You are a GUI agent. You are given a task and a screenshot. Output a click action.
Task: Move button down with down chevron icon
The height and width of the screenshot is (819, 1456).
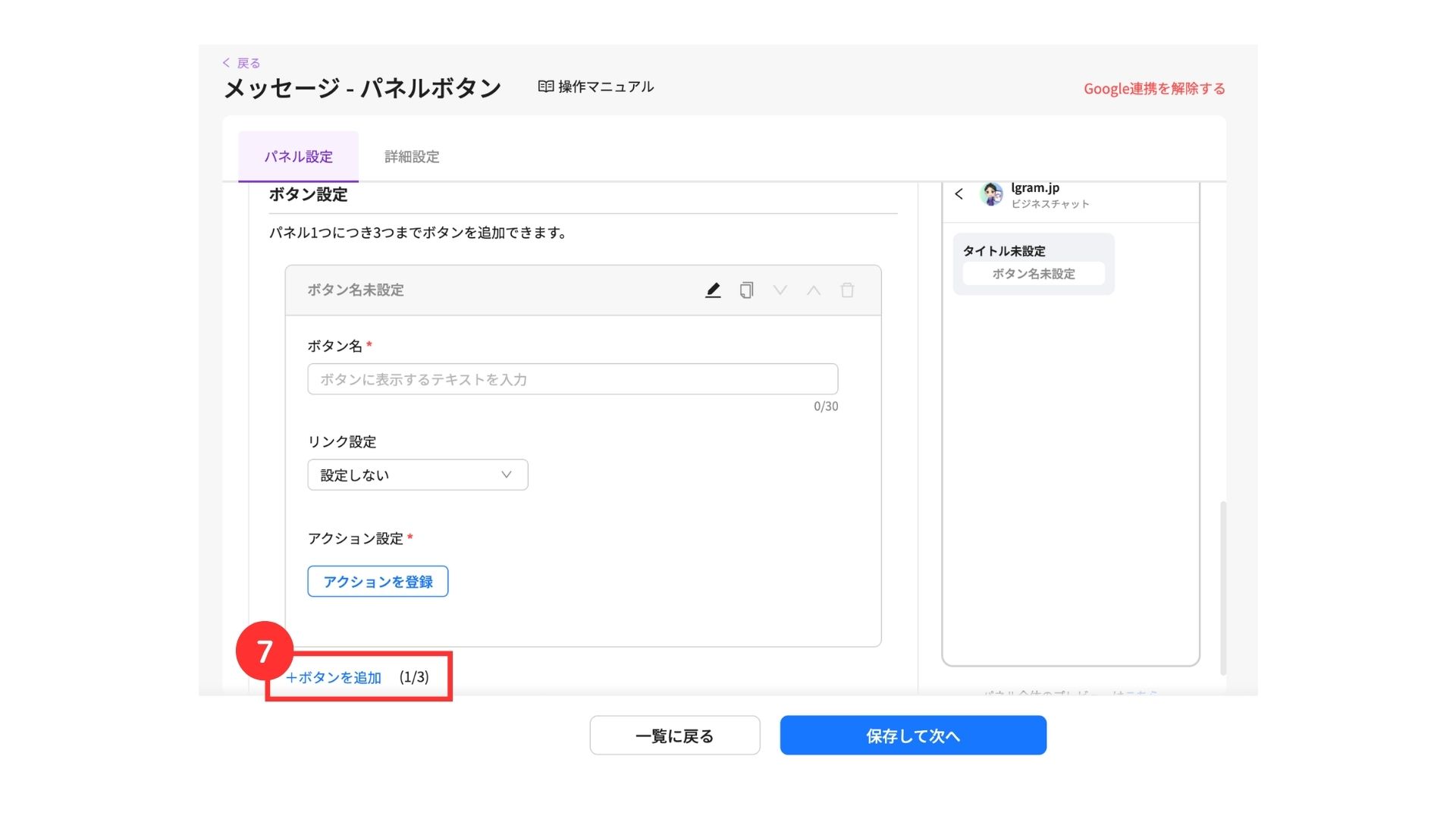pos(780,290)
